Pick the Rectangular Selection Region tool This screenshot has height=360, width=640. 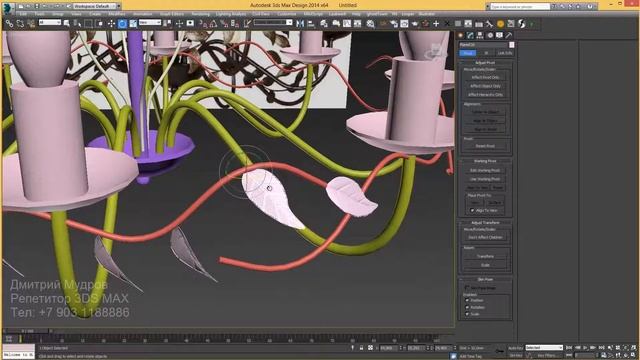click(88, 24)
